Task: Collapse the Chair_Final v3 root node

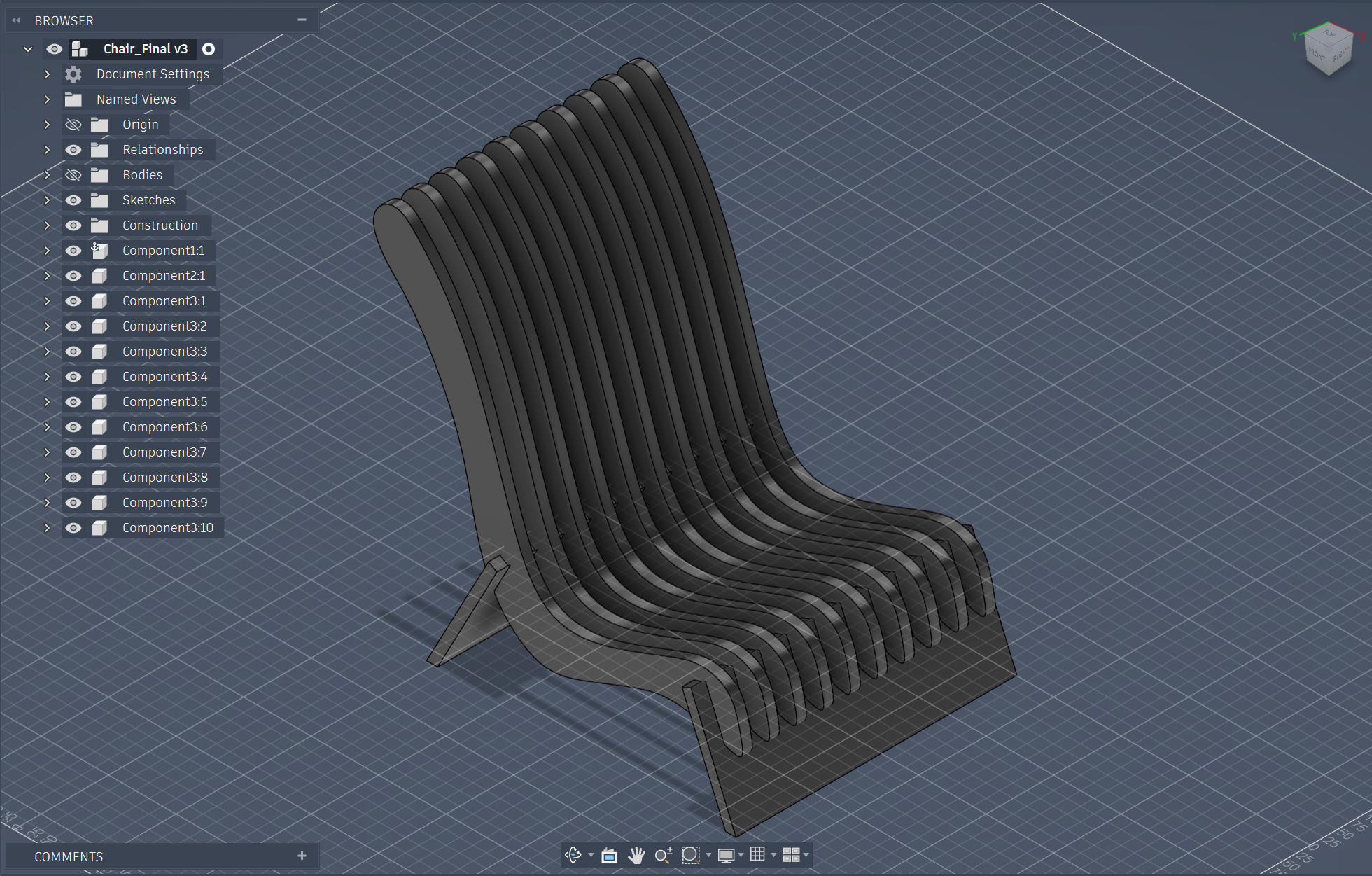Action: coord(28,49)
